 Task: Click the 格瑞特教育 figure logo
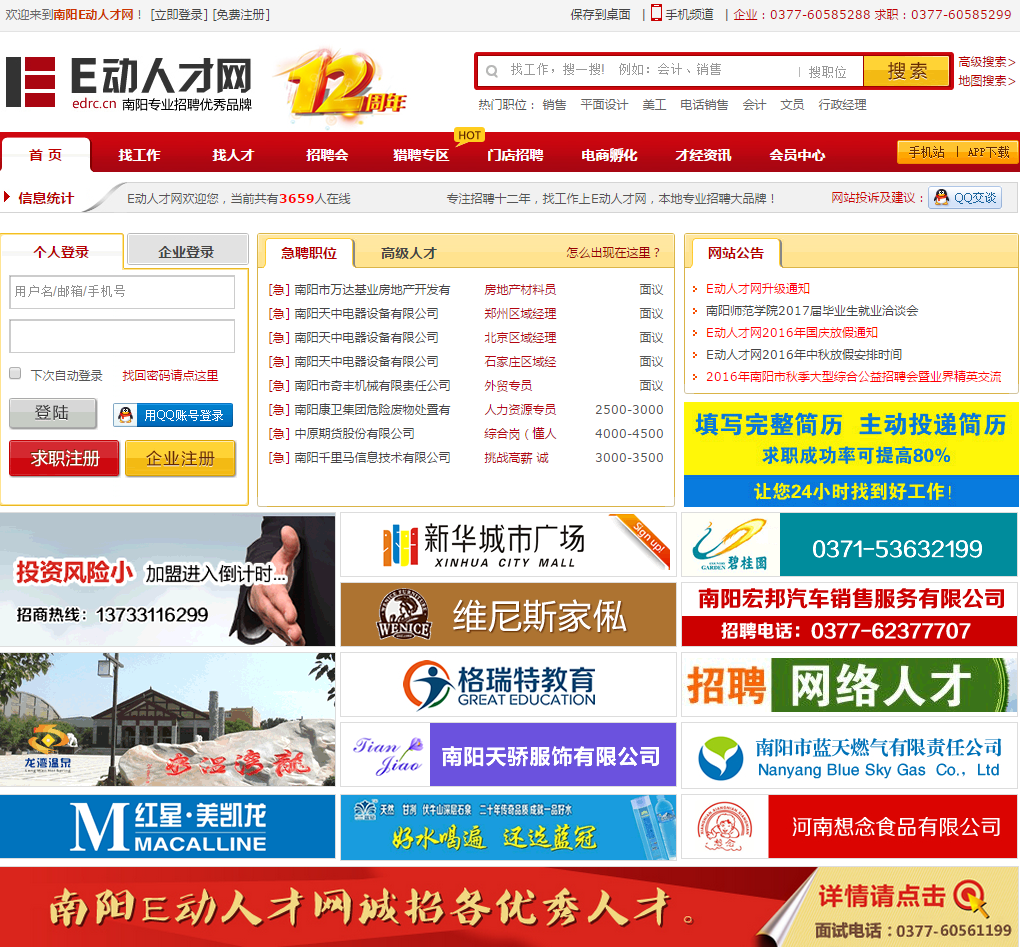(427, 686)
